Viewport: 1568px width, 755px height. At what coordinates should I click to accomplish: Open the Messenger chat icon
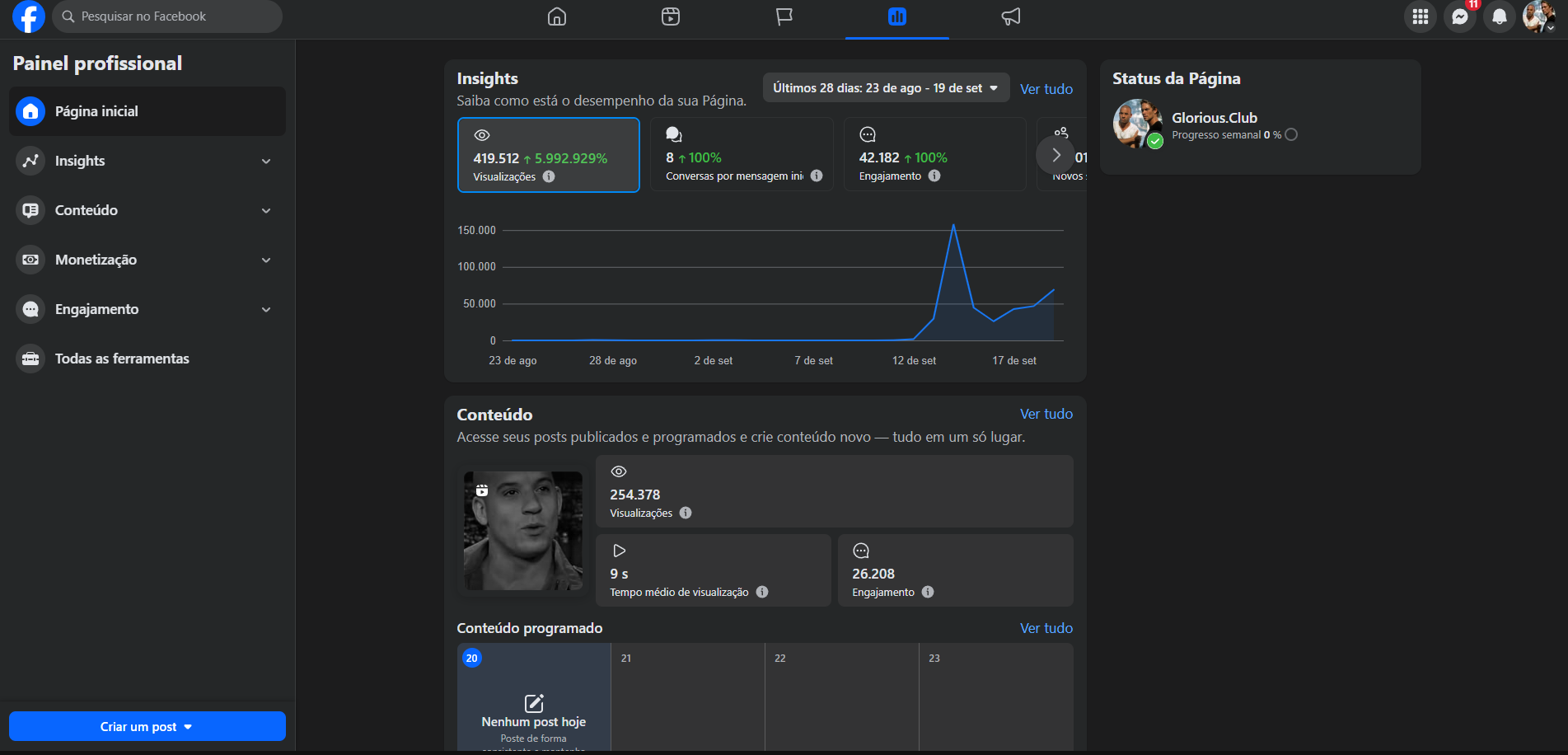tap(1460, 16)
